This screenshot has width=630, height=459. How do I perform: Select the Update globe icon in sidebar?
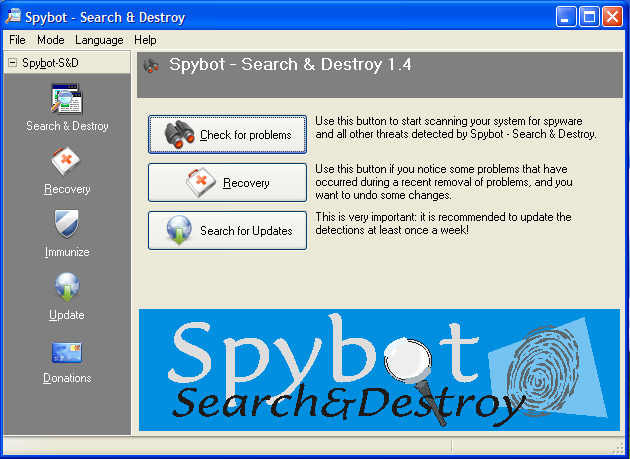pyautogui.click(x=67, y=287)
